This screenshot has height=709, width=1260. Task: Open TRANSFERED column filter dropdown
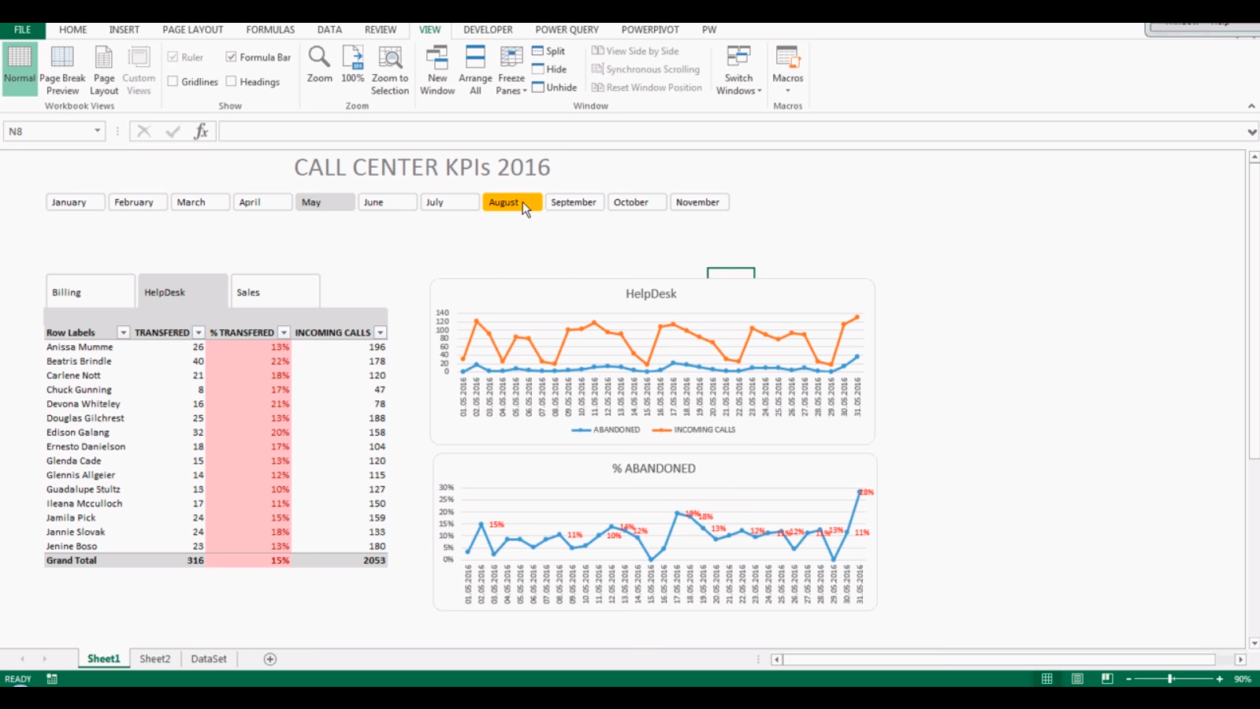pos(199,332)
